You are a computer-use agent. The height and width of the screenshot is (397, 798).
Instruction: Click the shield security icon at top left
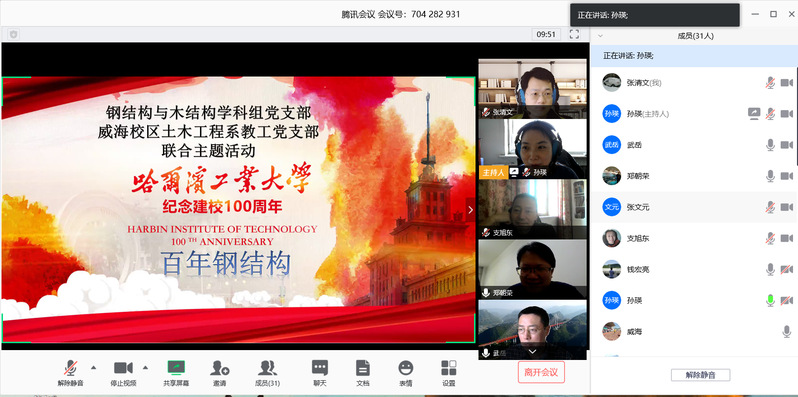pyautogui.click(x=13, y=34)
